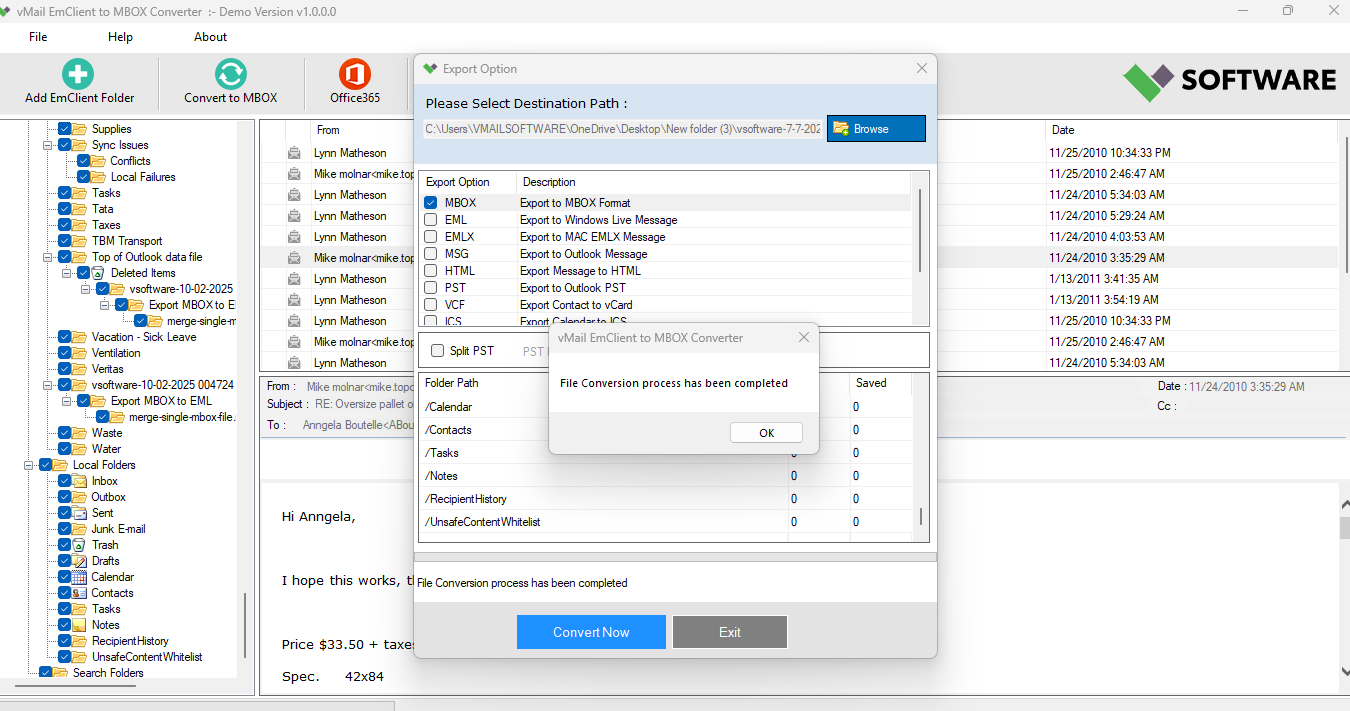Open the Office365 toolbar icon
1350x711 pixels.
point(355,74)
